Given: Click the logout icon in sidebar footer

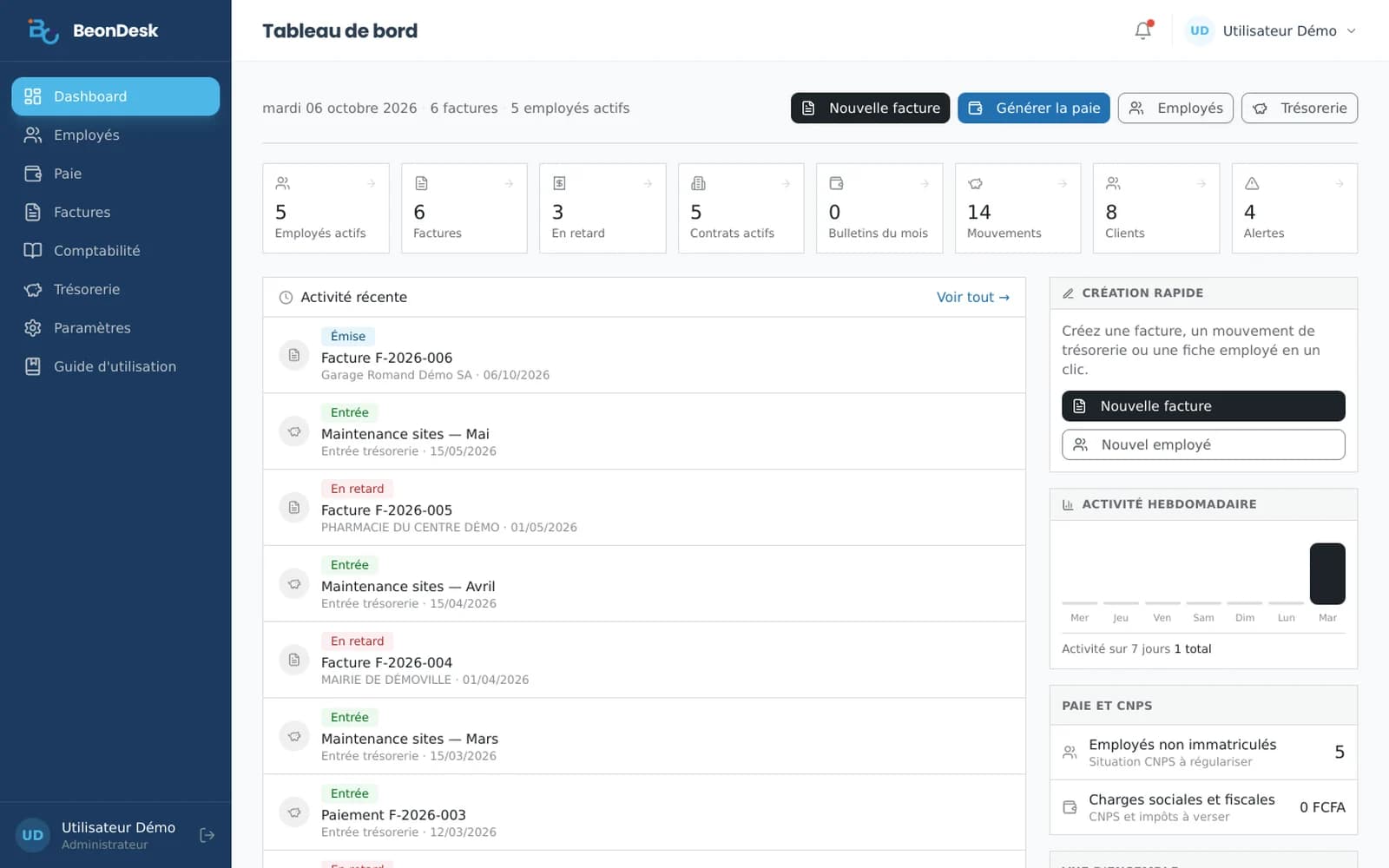Looking at the screenshot, I should [x=207, y=835].
